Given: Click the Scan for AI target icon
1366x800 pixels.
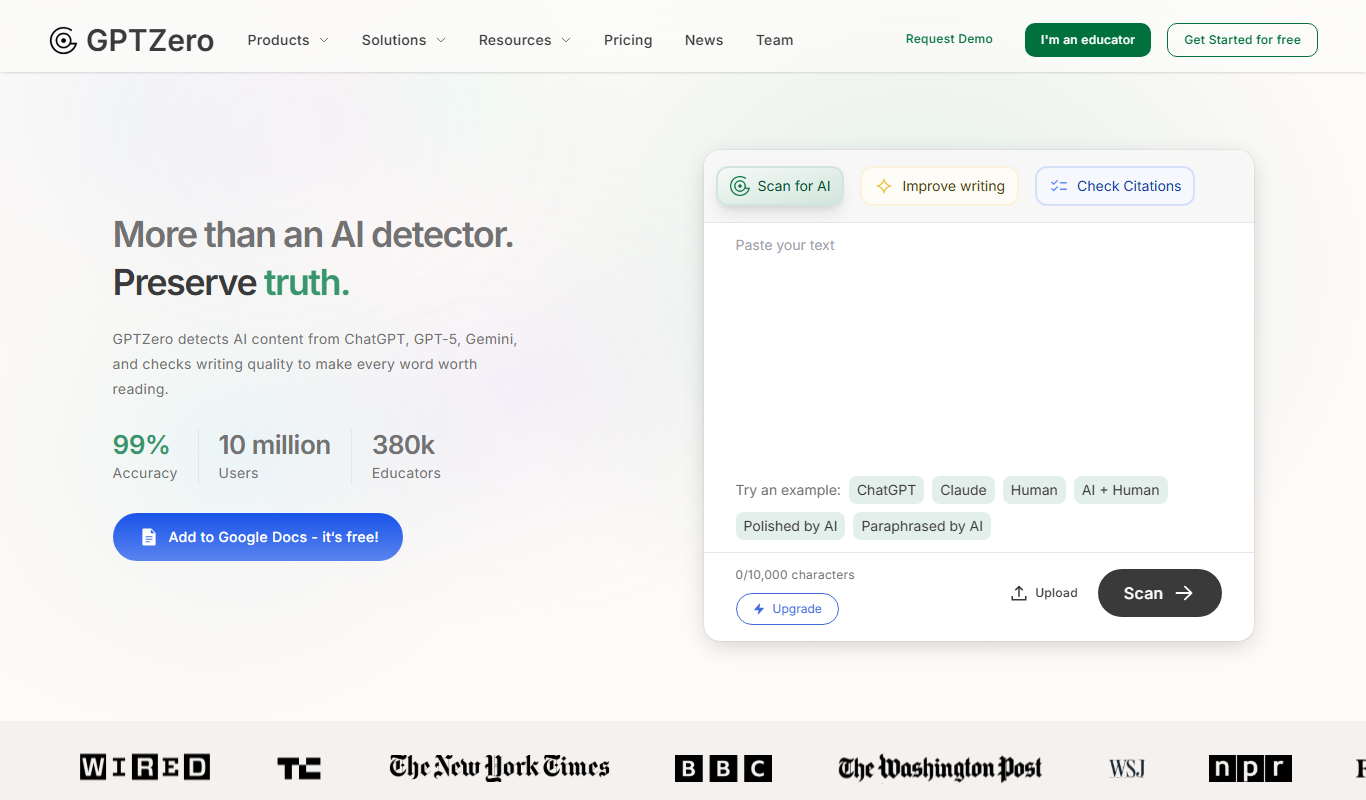Looking at the screenshot, I should (740, 186).
